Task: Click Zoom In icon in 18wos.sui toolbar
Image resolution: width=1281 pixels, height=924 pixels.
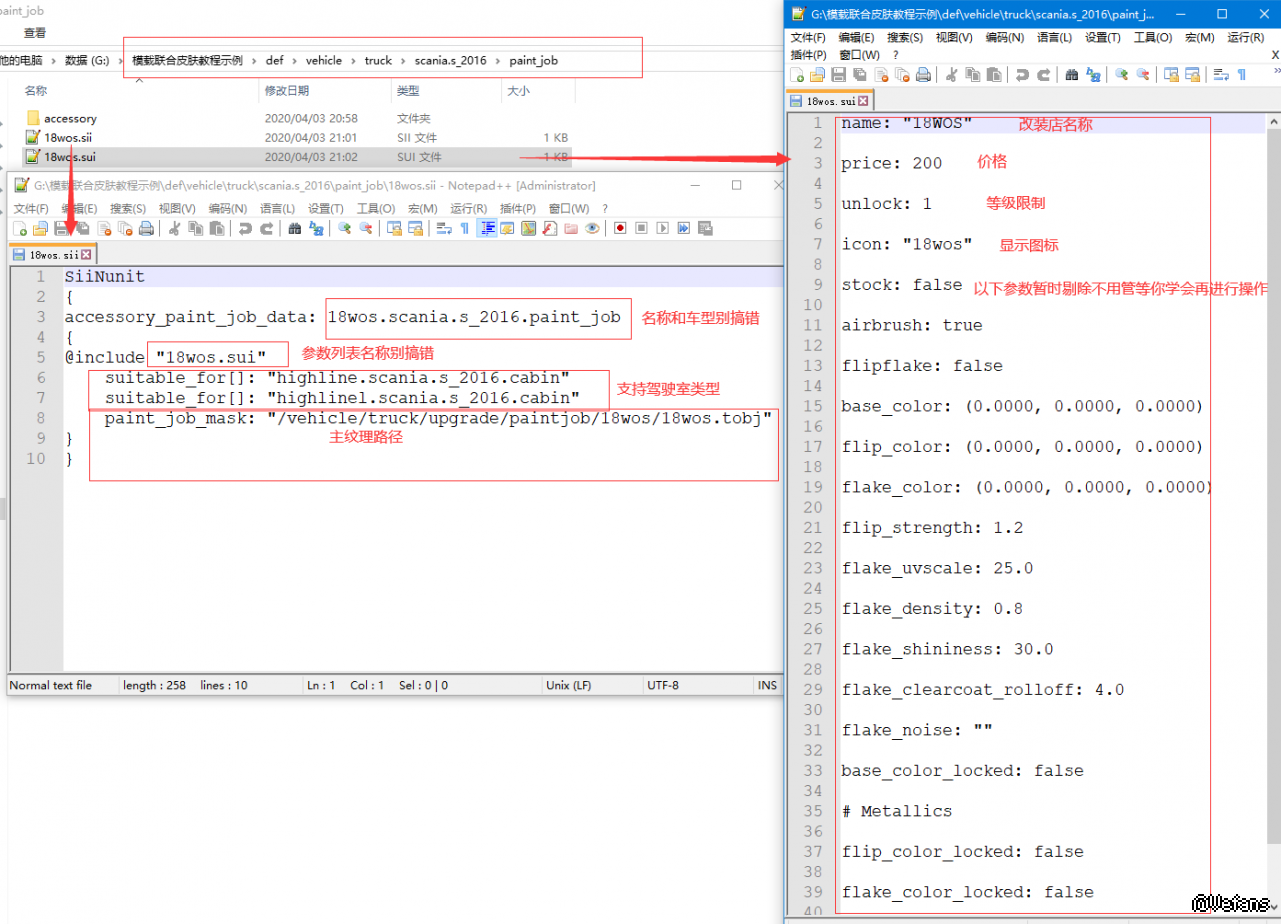Action: pos(1121,75)
